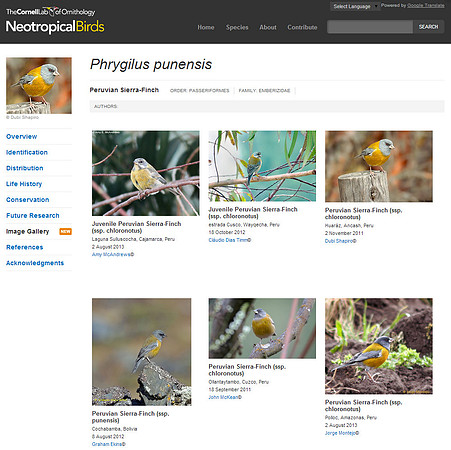
Task: Go to the References section
Action: click(x=25, y=247)
